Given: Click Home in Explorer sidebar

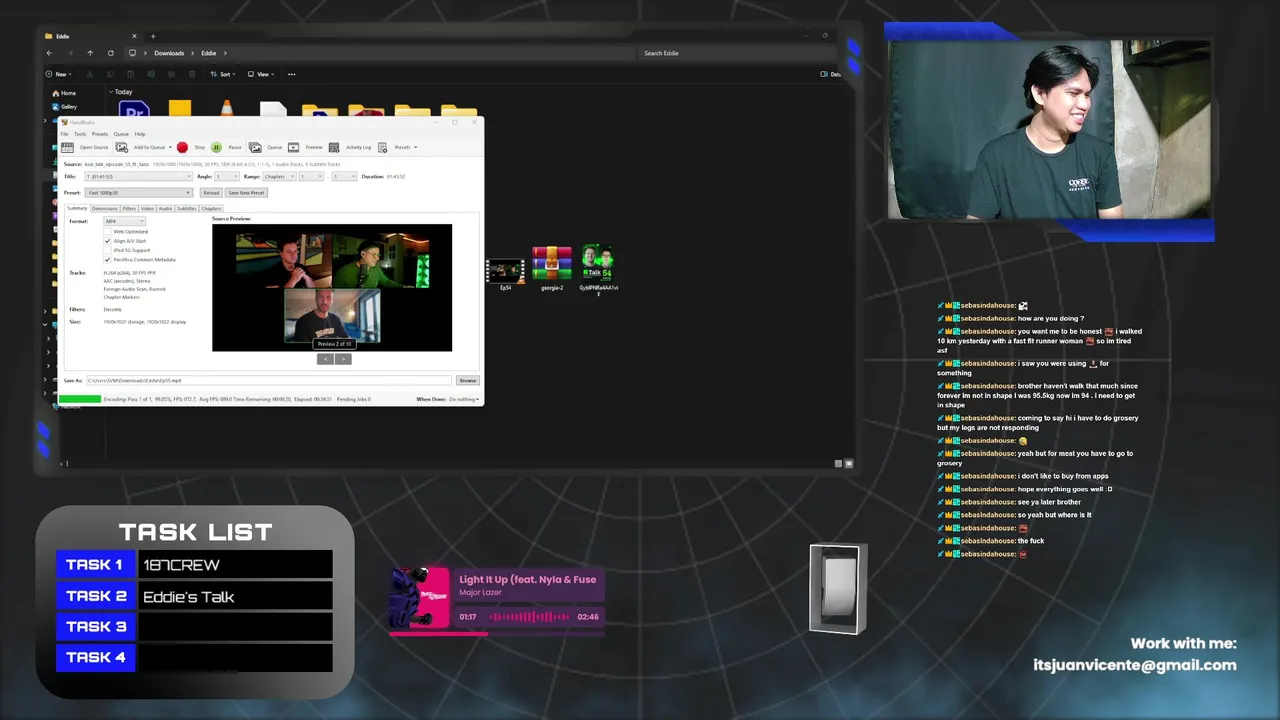Looking at the screenshot, I should (64, 93).
